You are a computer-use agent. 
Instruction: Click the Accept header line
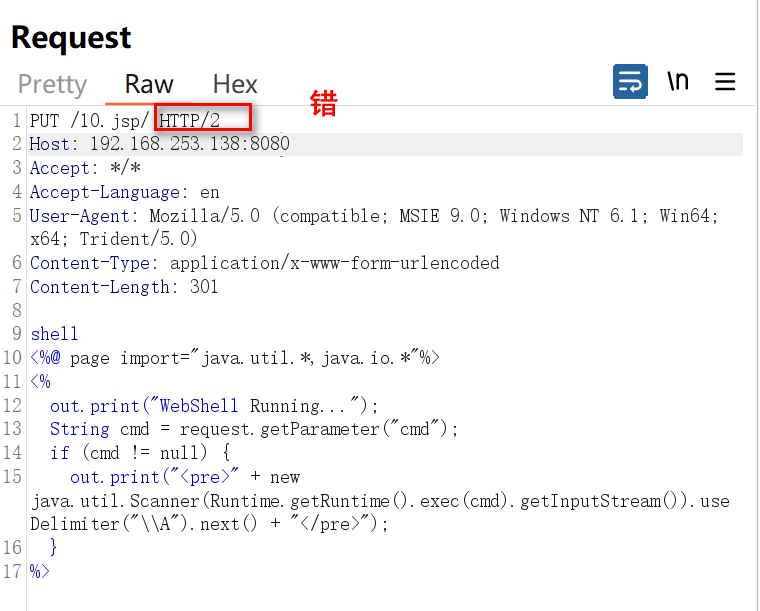point(85,168)
